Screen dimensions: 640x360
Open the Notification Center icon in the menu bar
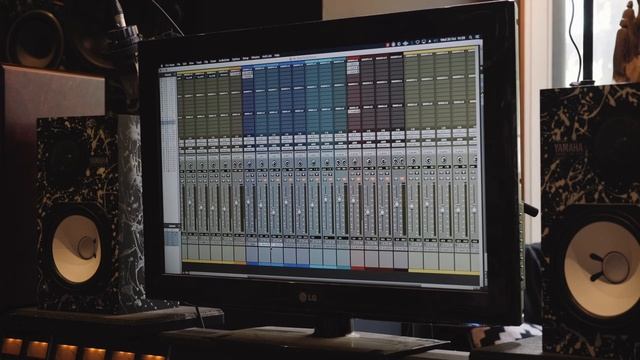click(x=477, y=37)
